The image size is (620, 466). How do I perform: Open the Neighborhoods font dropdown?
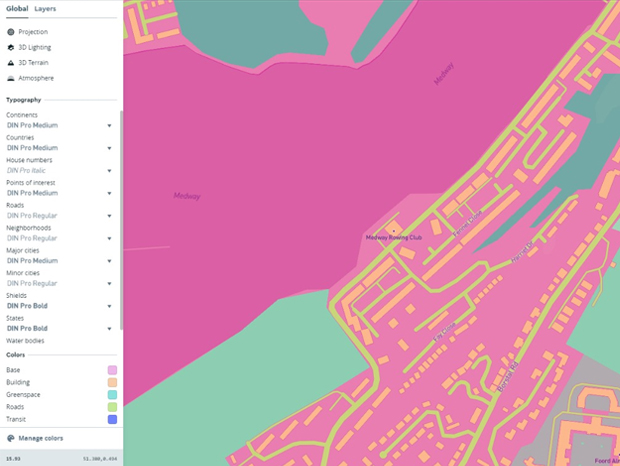click(59, 238)
